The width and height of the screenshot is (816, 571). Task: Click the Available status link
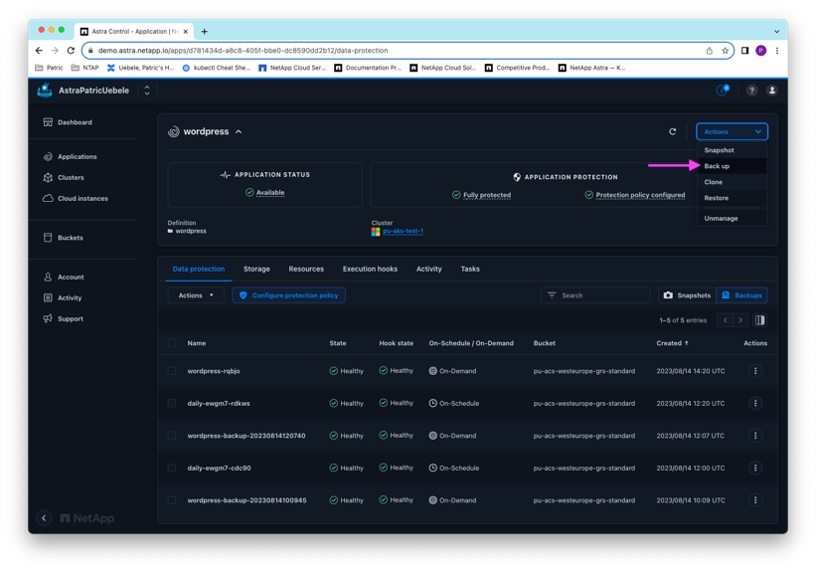click(270, 193)
